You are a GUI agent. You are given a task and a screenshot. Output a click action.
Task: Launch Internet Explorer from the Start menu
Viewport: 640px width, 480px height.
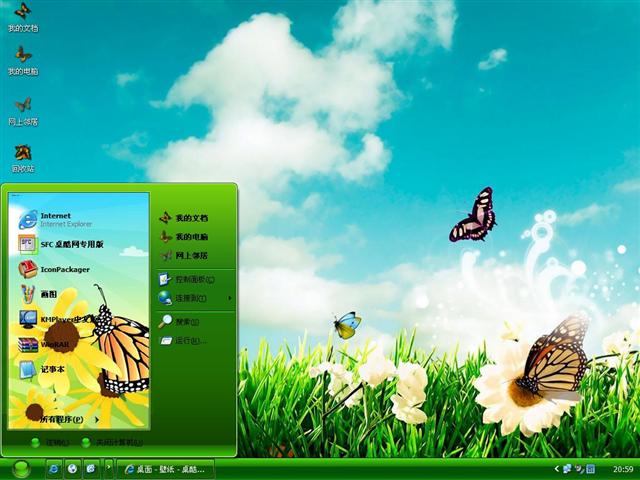point(55,220)
